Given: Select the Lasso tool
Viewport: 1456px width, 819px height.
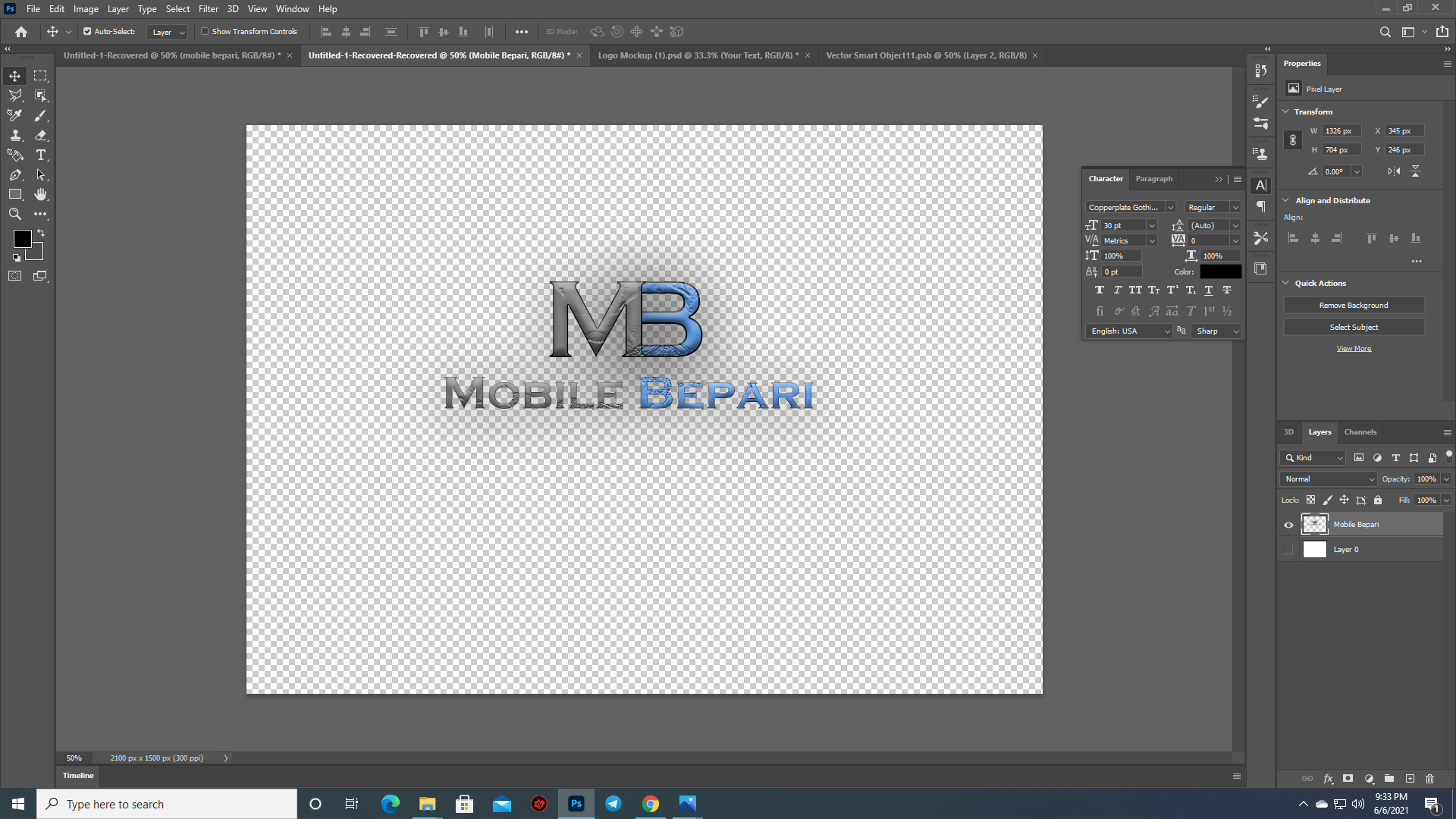Looking at the screenshot, I should [x=14, y=96].
